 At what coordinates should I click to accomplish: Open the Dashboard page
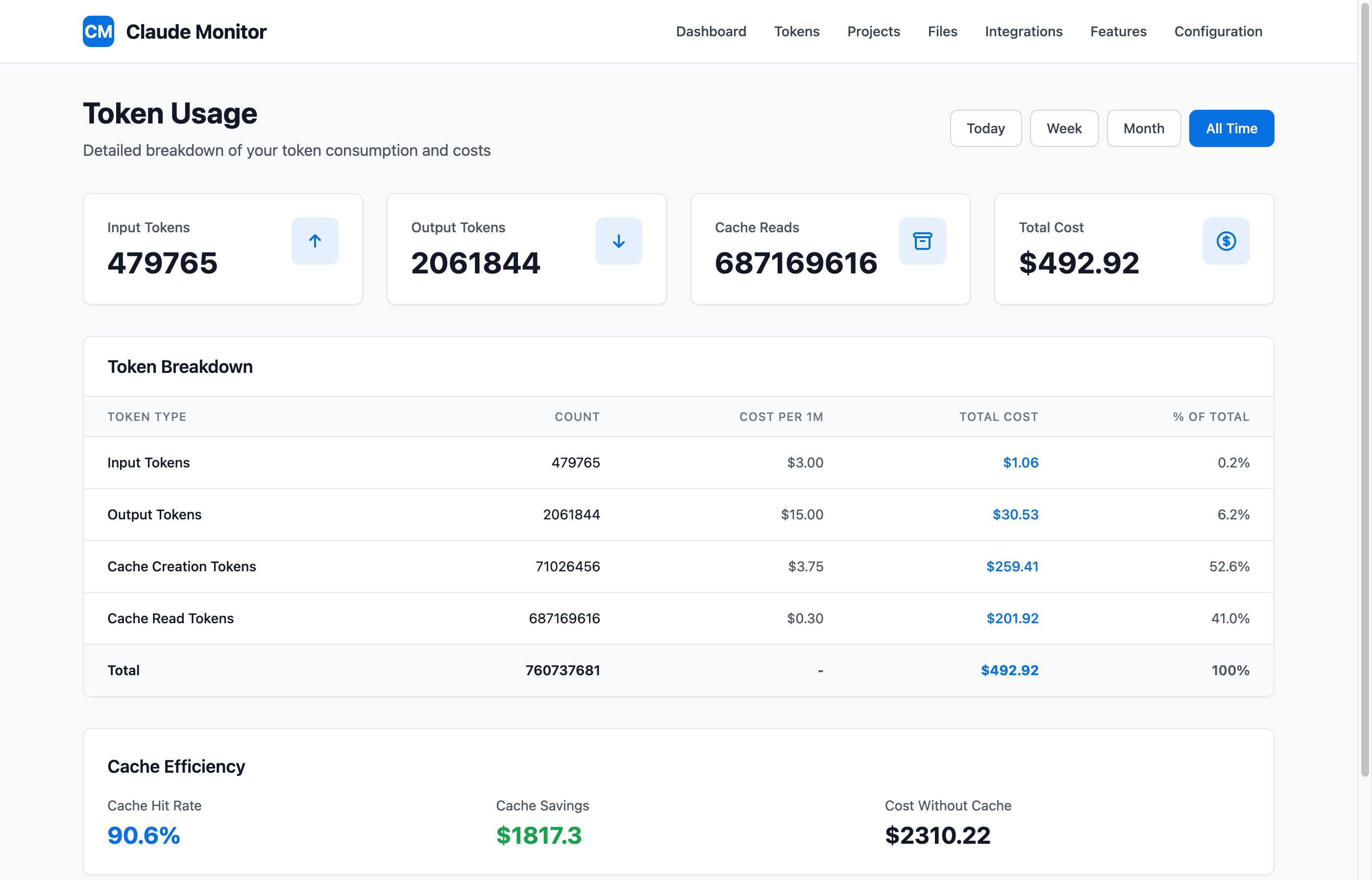(711, 31)
